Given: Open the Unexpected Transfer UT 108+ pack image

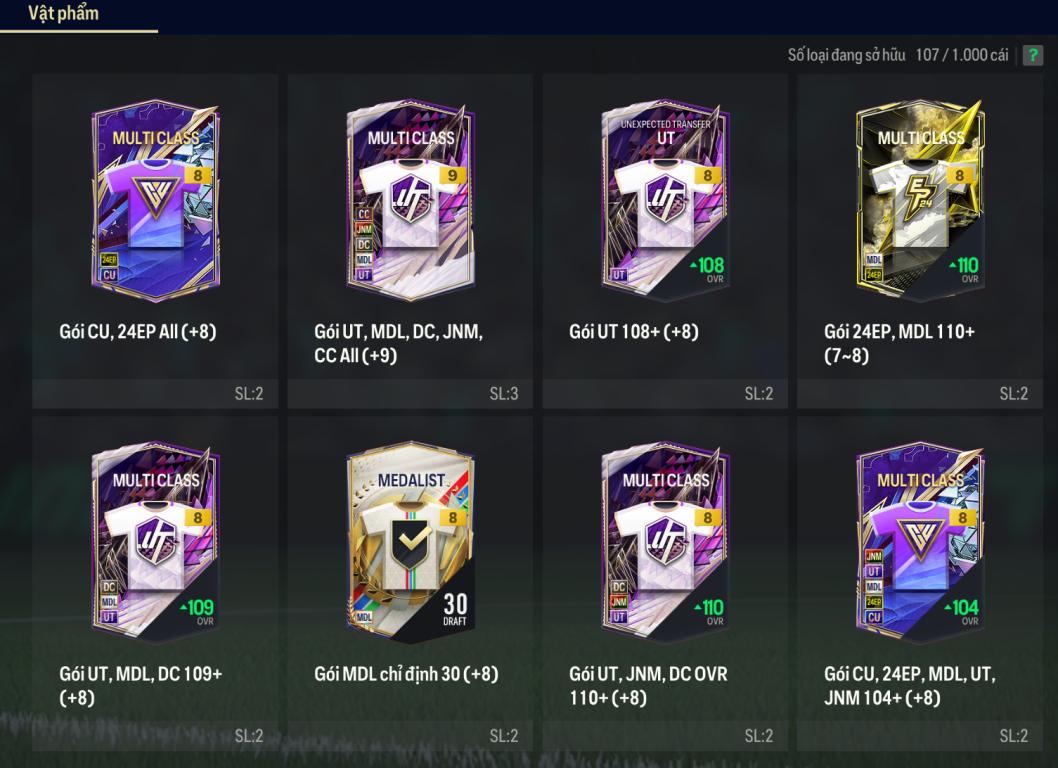Looking at the screenshot, I should pos(665,200).
